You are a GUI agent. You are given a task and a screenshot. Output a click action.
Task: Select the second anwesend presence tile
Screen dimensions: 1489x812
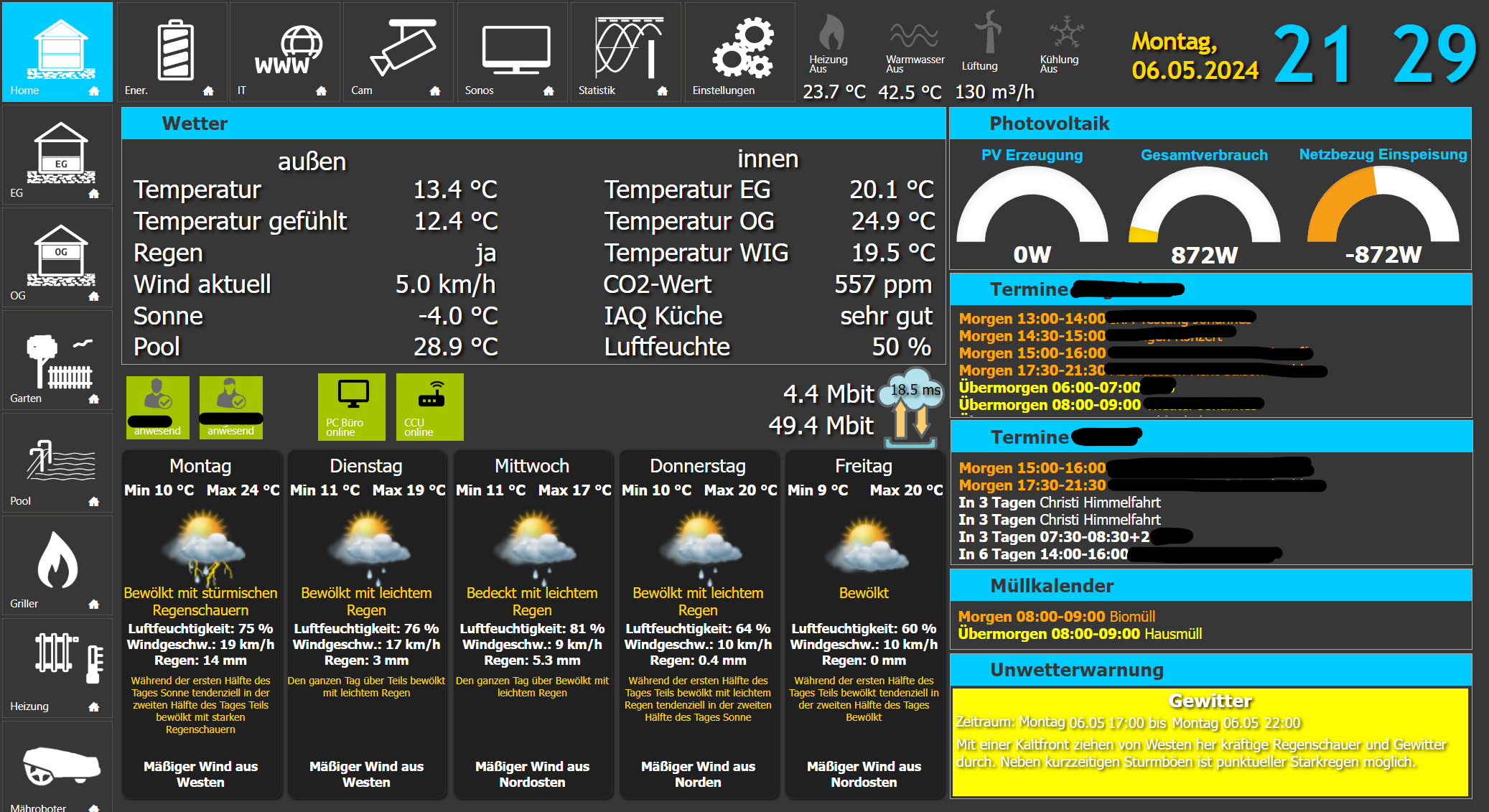click(x=231, y=408)
